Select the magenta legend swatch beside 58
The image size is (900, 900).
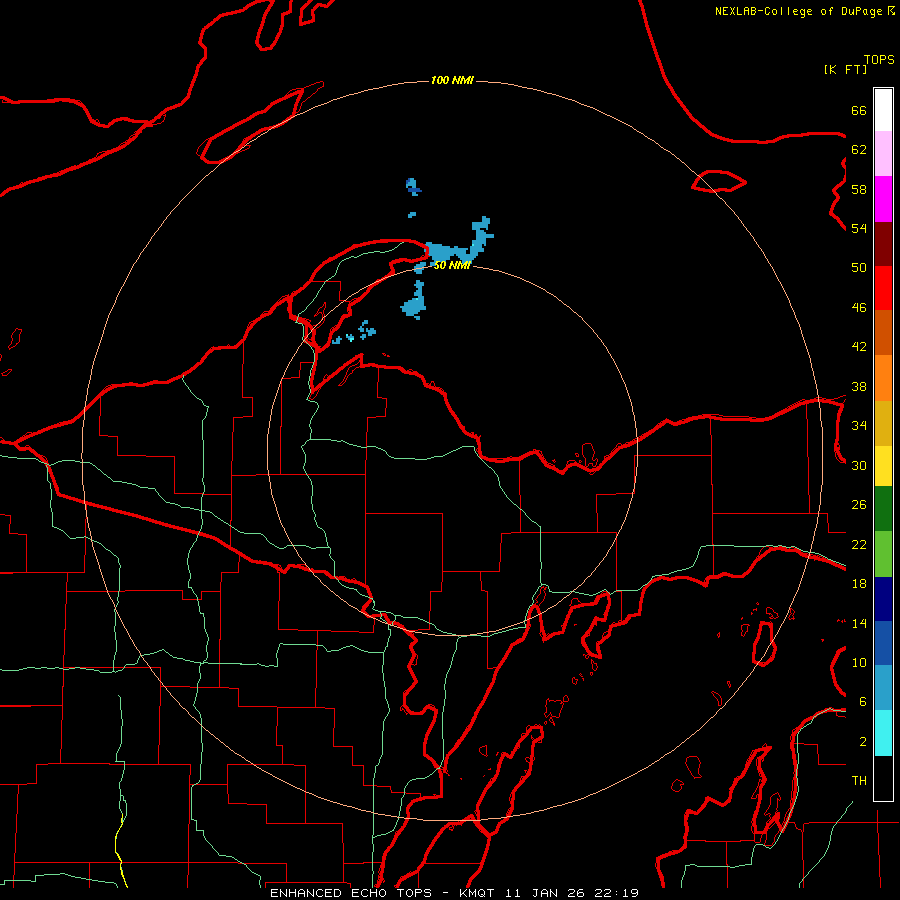click(883, 199)
